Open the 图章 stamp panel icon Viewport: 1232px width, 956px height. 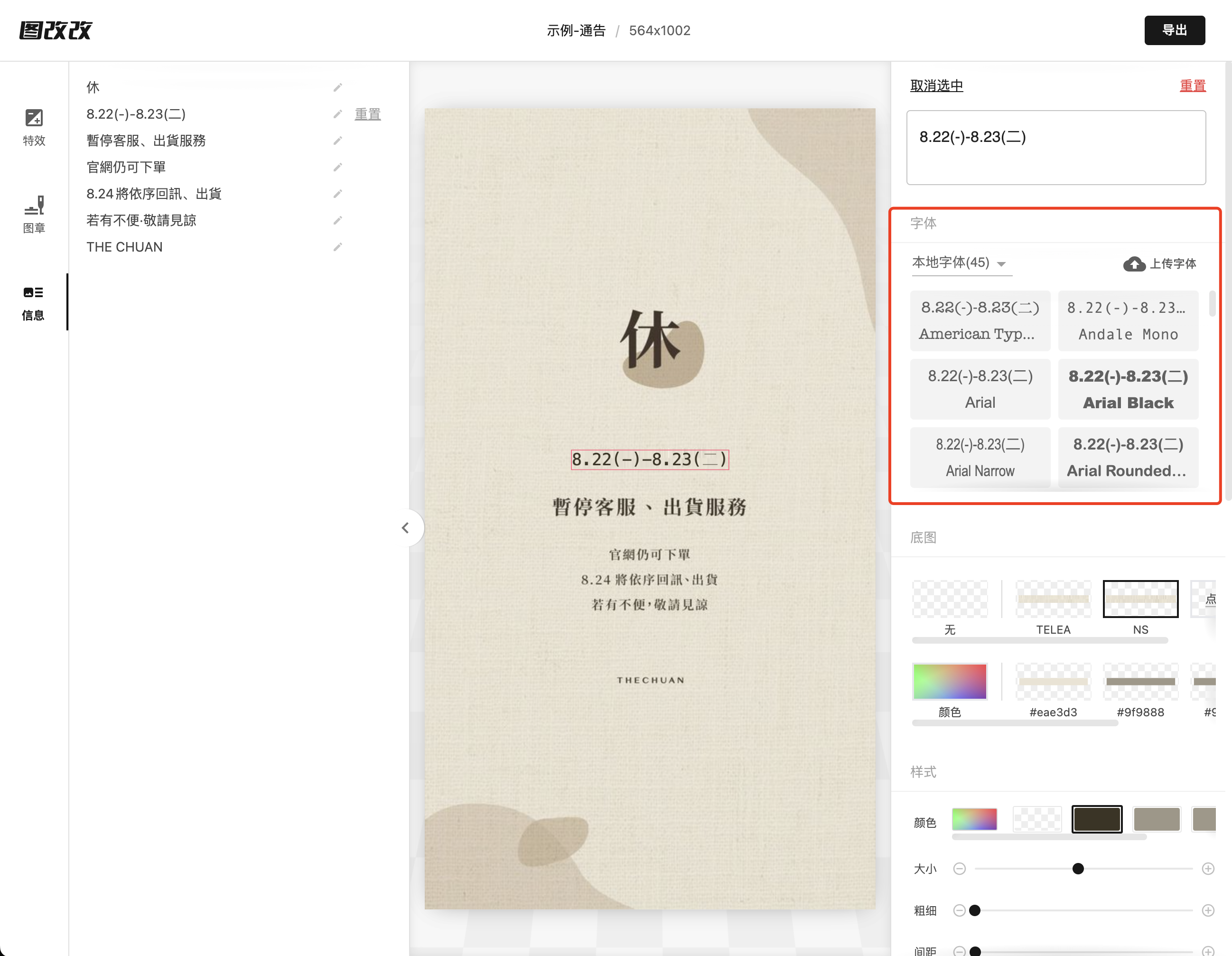click(x=34, y=206)
